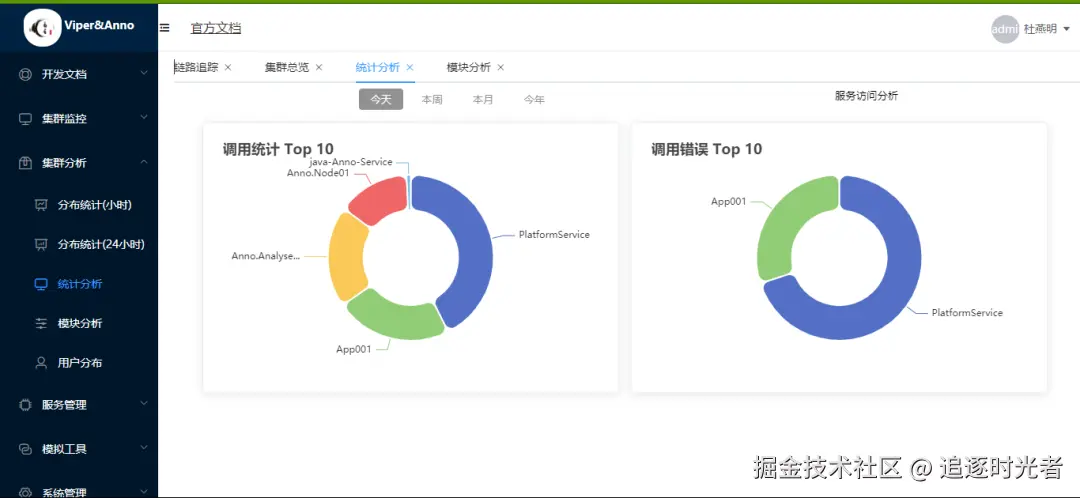Switch time range to 今年
Viewport: 1080px width, 498px height.
coord(534,99)
